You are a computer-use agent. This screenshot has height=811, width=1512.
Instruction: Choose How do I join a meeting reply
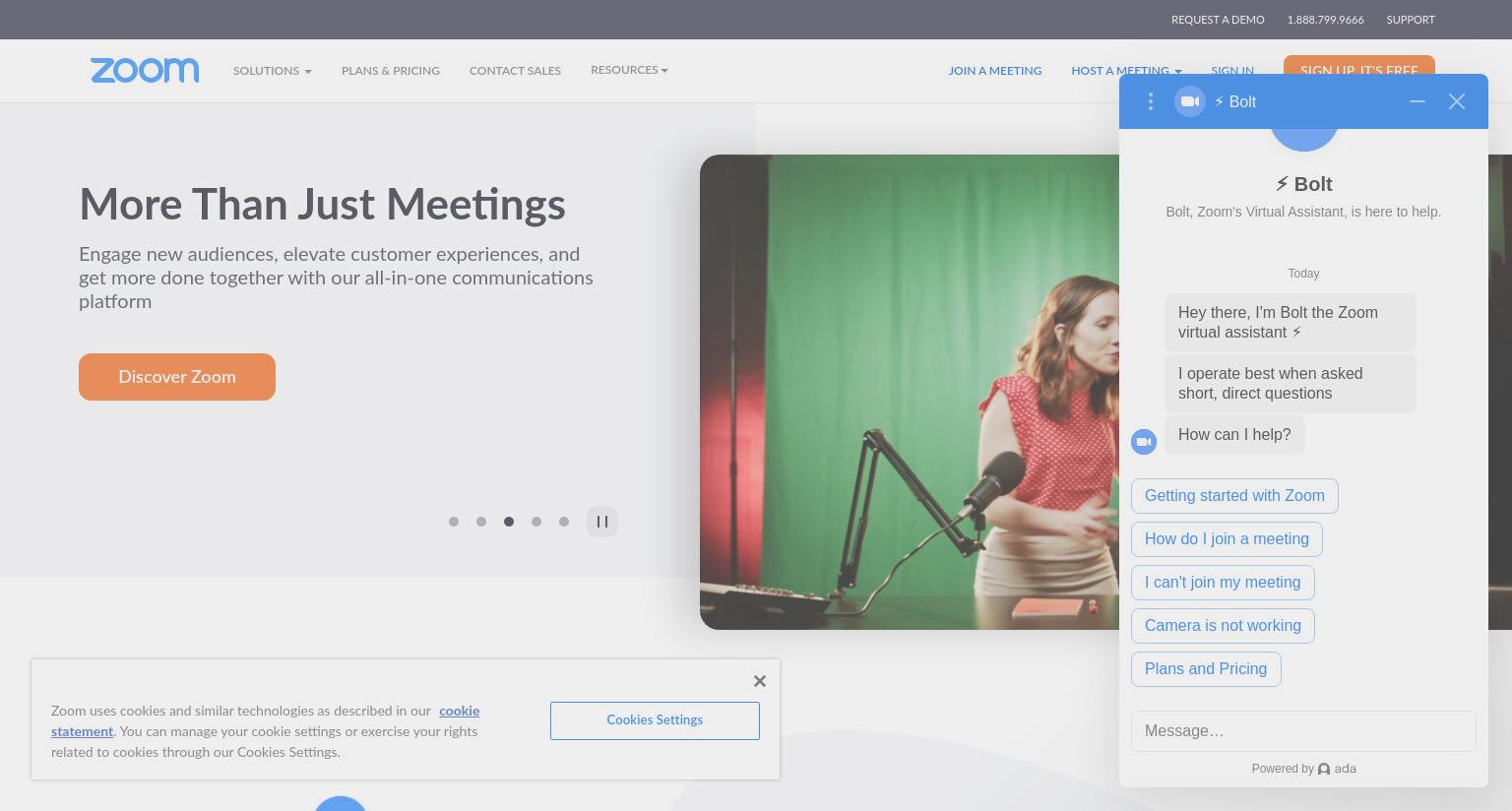(1227, 539)
